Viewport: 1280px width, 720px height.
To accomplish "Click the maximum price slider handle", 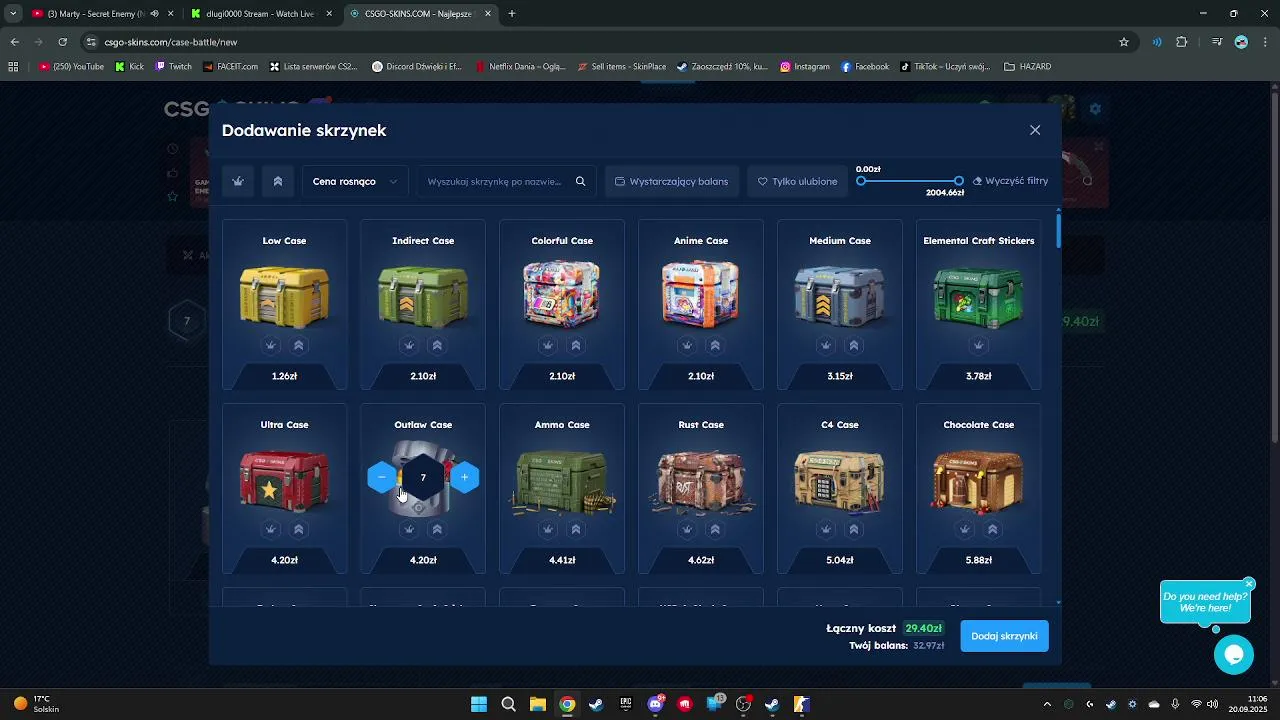I will click(958, 181).
